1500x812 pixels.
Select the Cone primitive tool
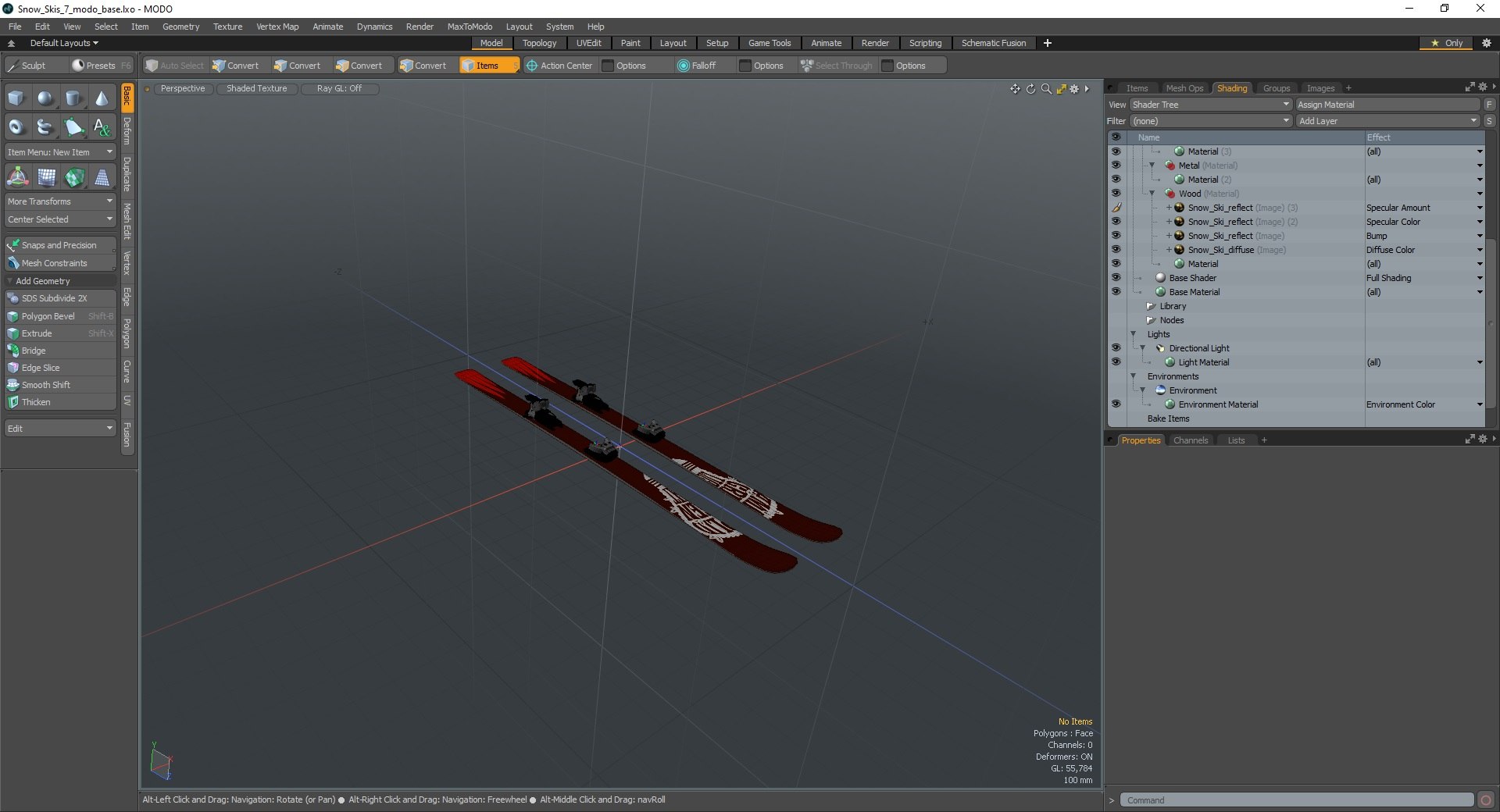102,98
